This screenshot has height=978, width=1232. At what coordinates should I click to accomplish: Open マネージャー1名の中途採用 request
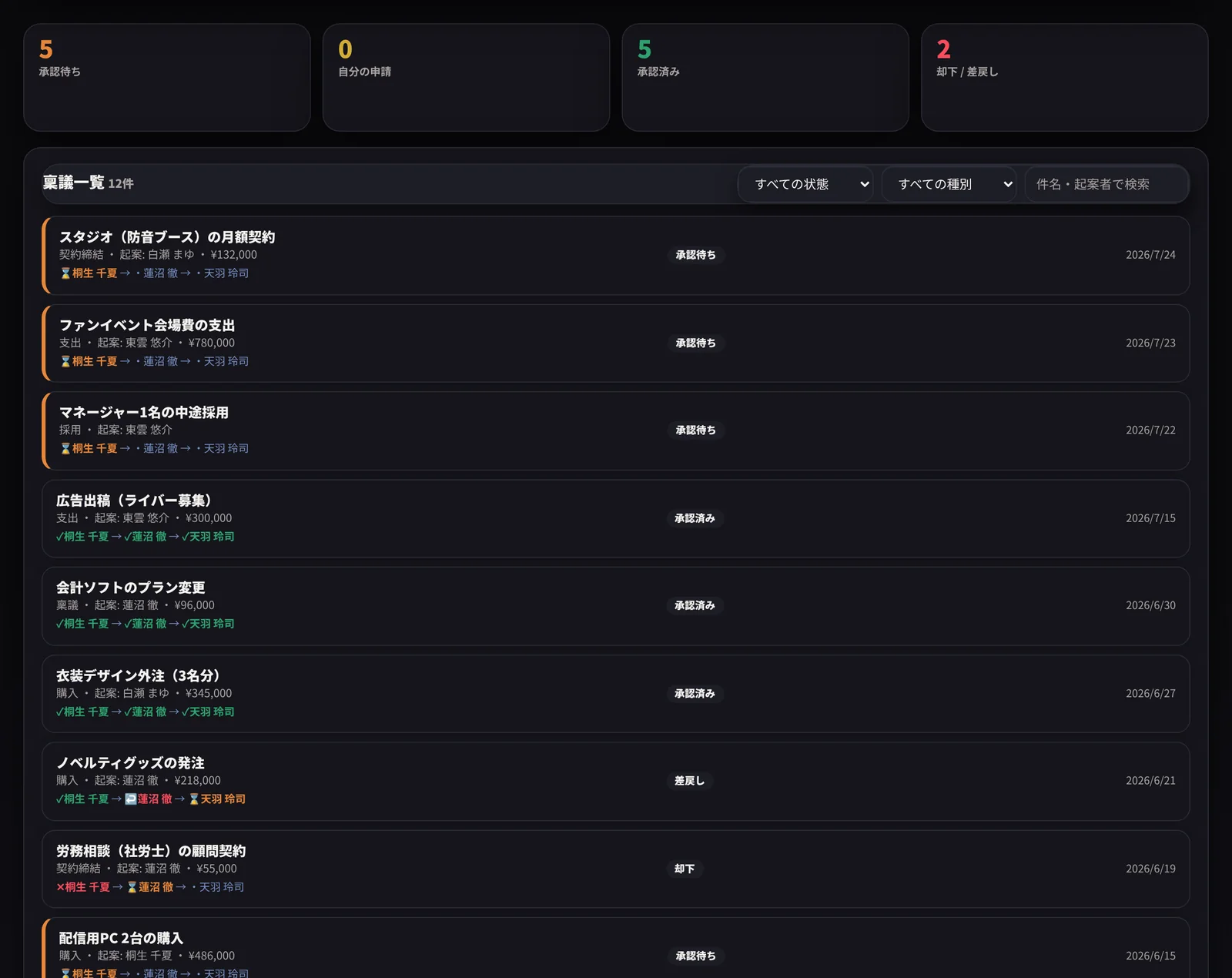coord(616,430)
